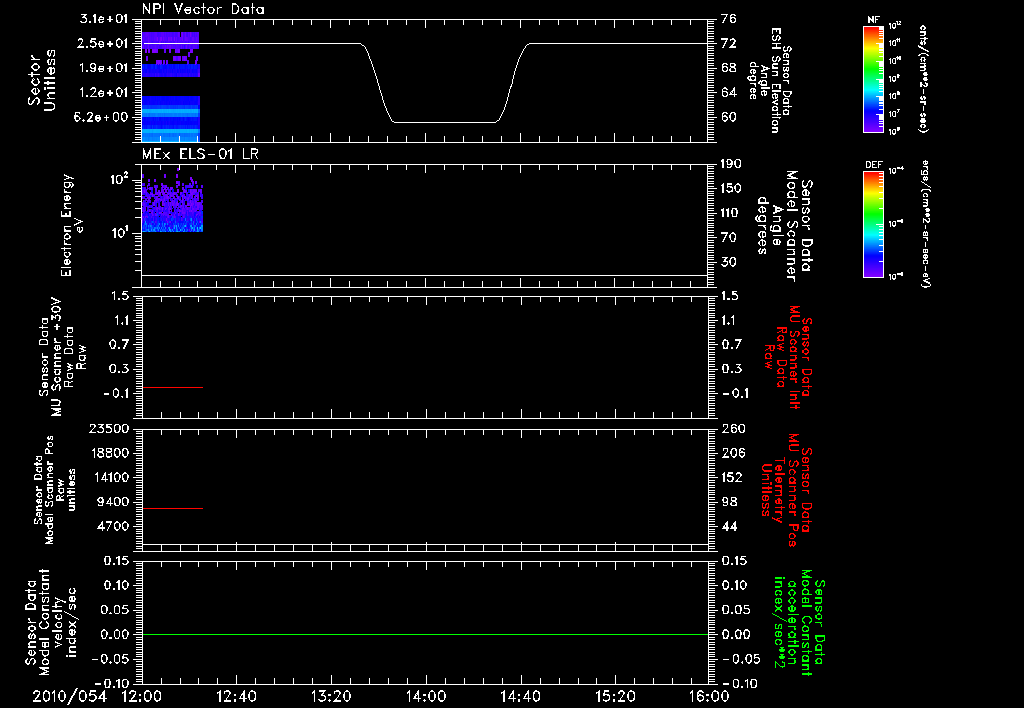Click the '190' scanner angle tick value
Image resolution: width=1024 pixels, height=708 pixels.
(732, 164)
